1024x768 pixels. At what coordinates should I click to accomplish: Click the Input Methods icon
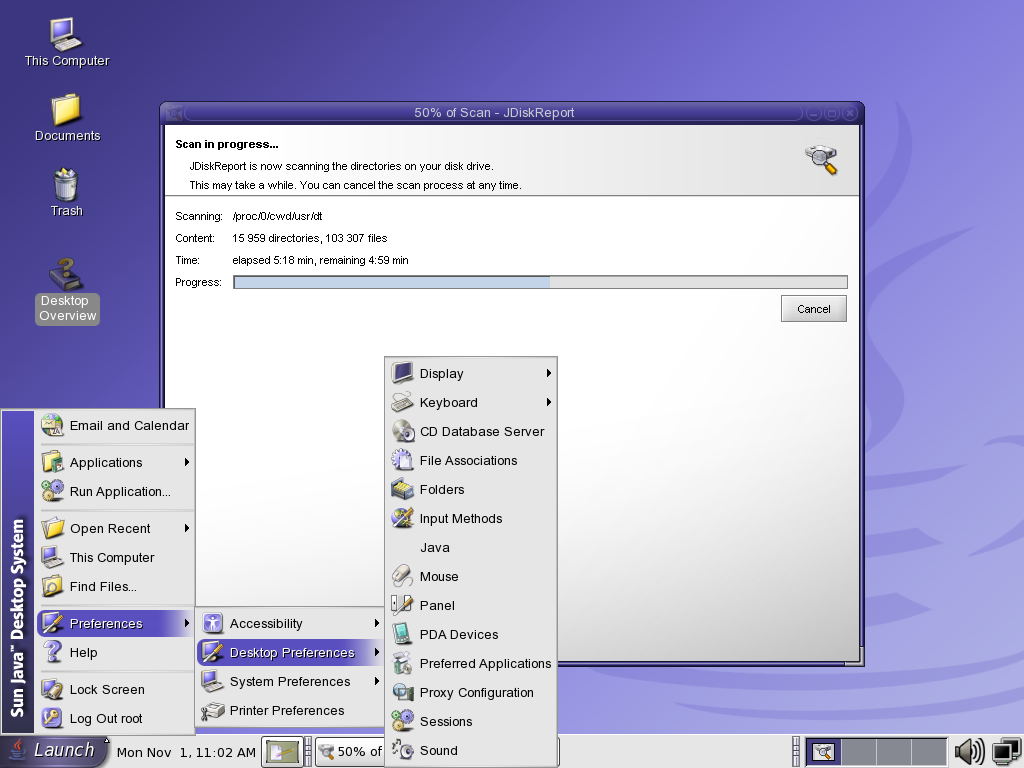(402, 518)
